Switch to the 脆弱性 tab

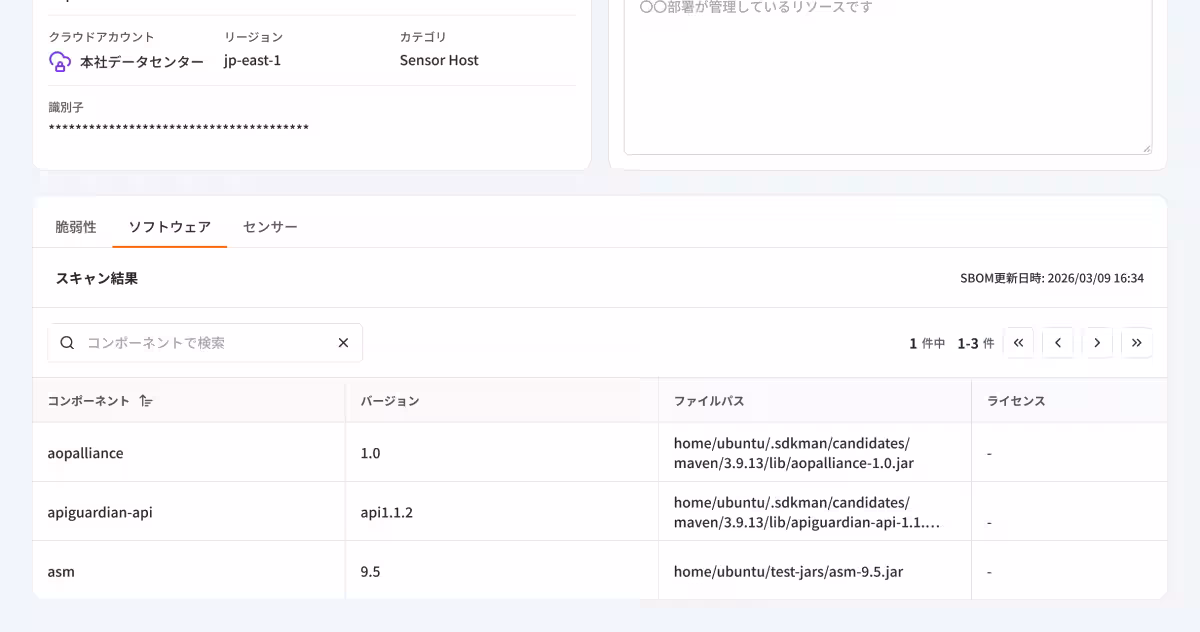coord(75,226)
